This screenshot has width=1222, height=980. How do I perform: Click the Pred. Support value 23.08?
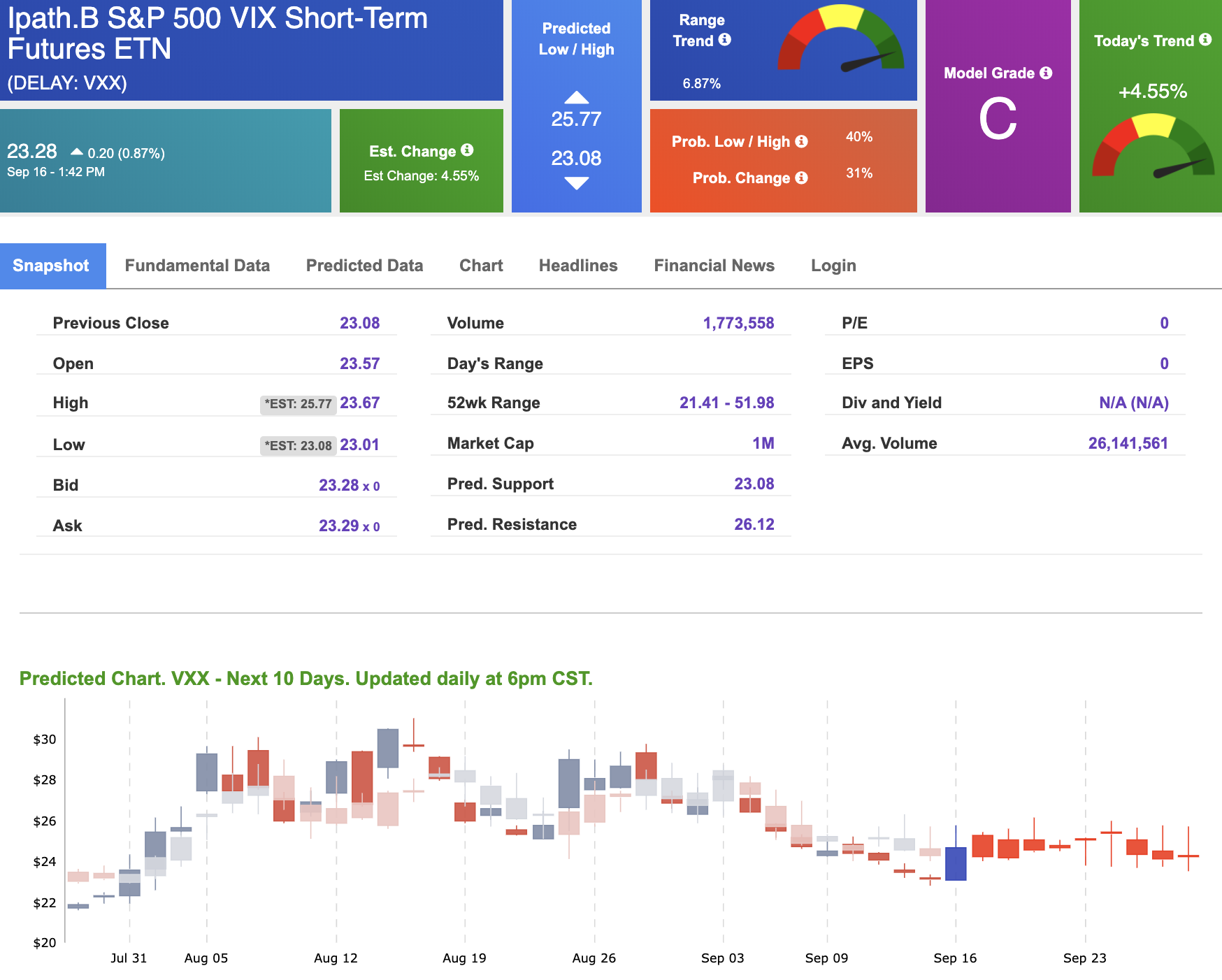(754, 484)
